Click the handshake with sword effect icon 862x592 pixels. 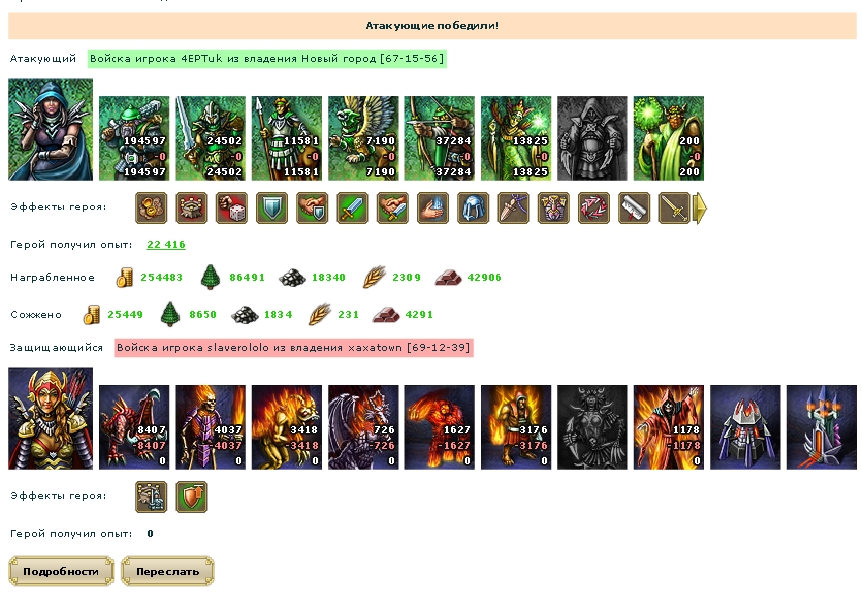point(393,208)
